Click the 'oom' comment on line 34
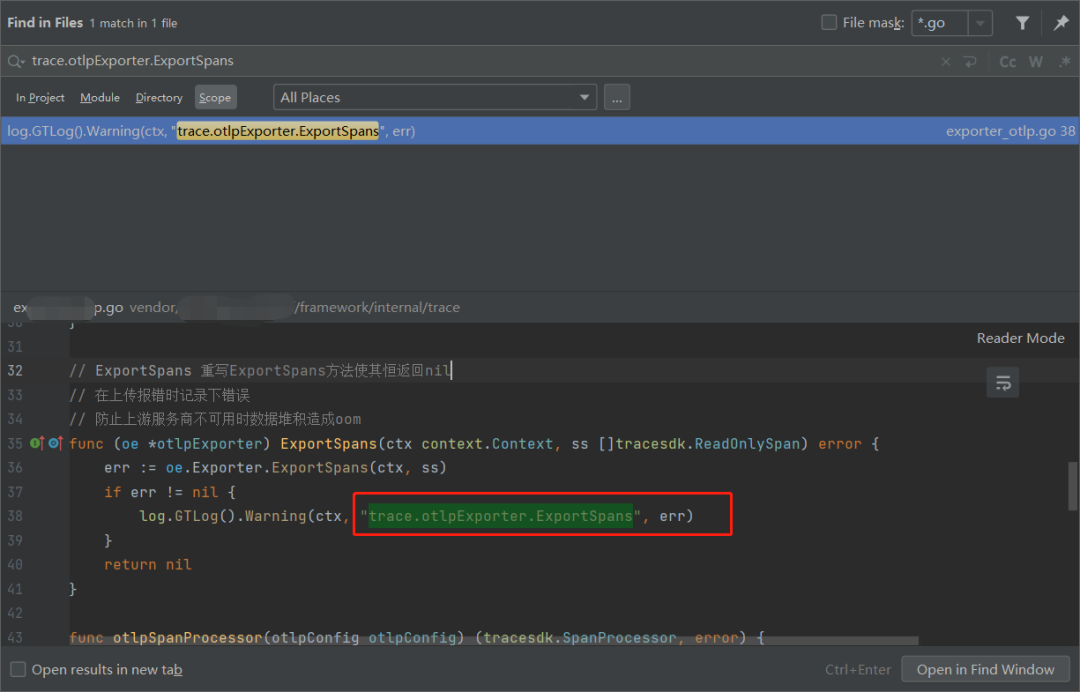This screenshot has width=1080, height=692. 348,419
